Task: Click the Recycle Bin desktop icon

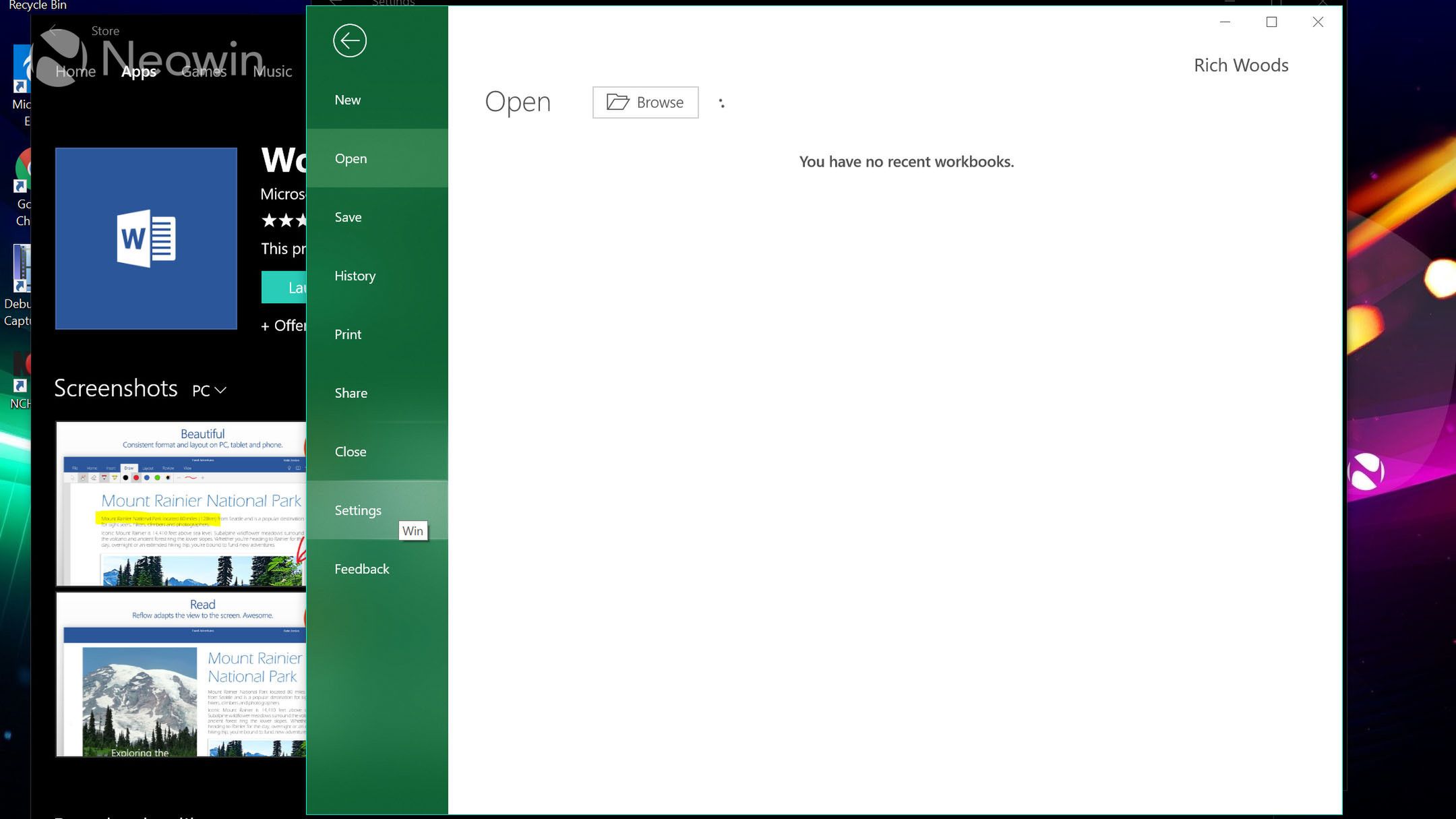Action: point(37,5)
